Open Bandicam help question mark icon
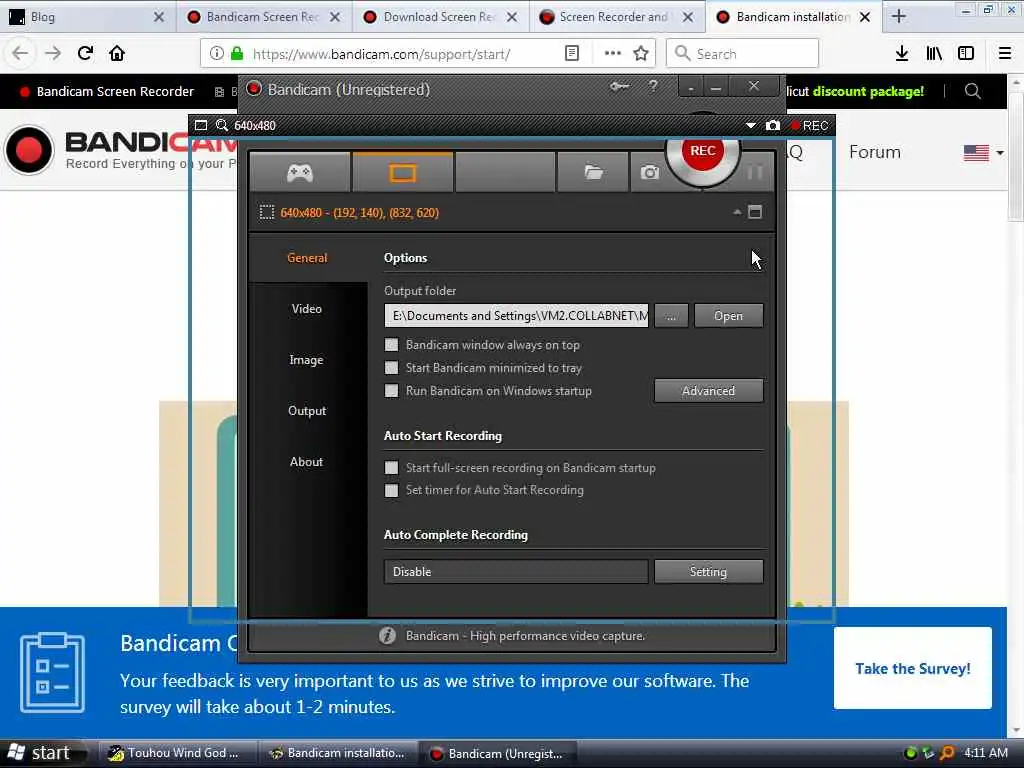Image resolution: width=1024 pixels, height=768 pixels. point(653,86)
